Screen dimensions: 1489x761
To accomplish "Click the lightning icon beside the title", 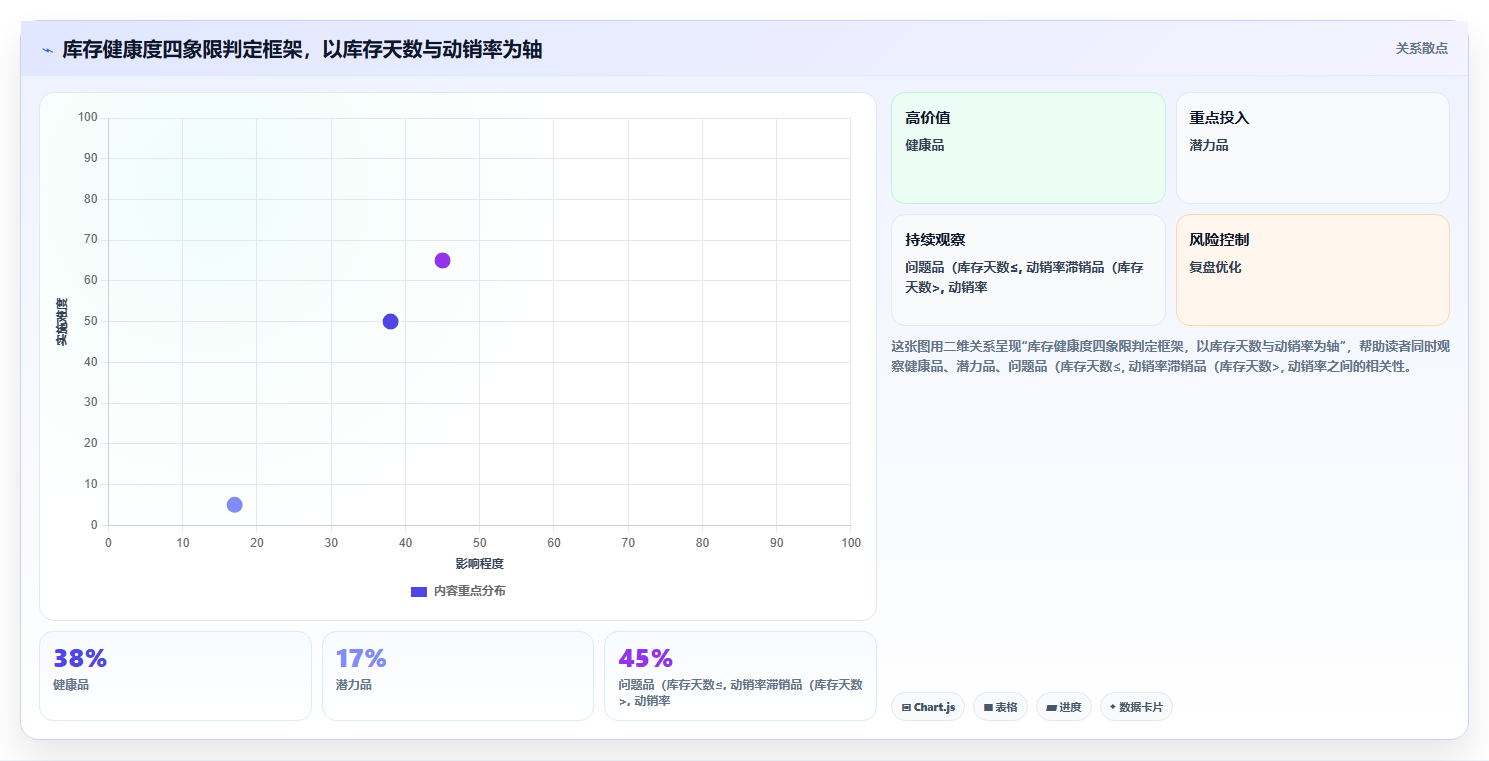I will point(47,50).
